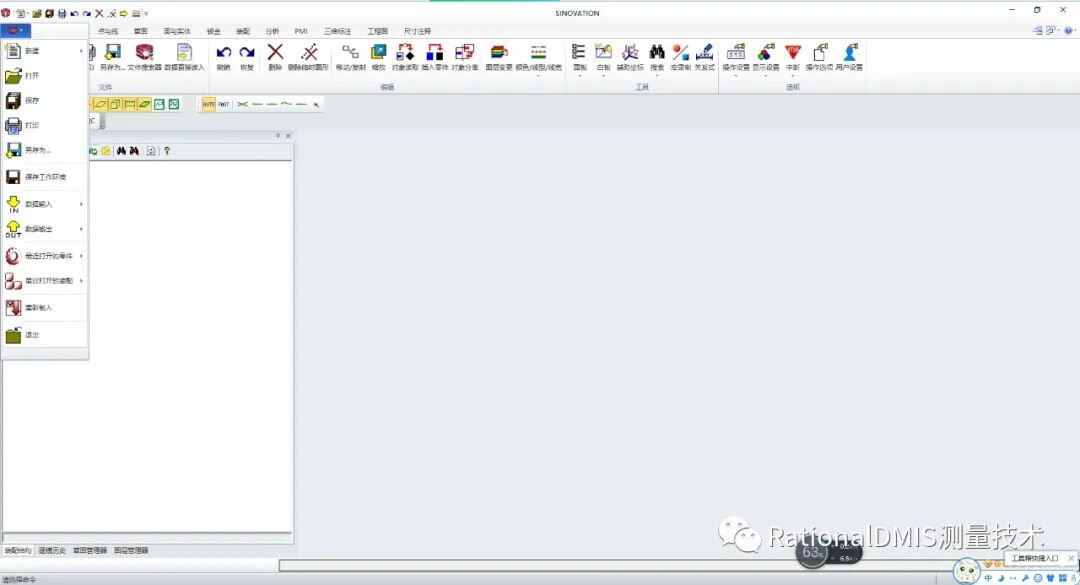Switch to the 图层管理器 bottom tab
1080x585 pixels.
[x=131, y=551]
